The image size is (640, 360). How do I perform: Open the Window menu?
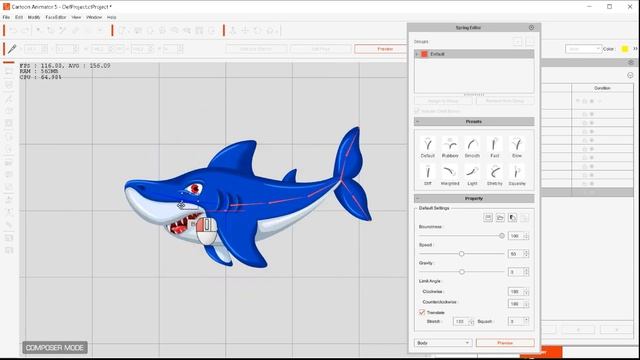tap(94, 18)
